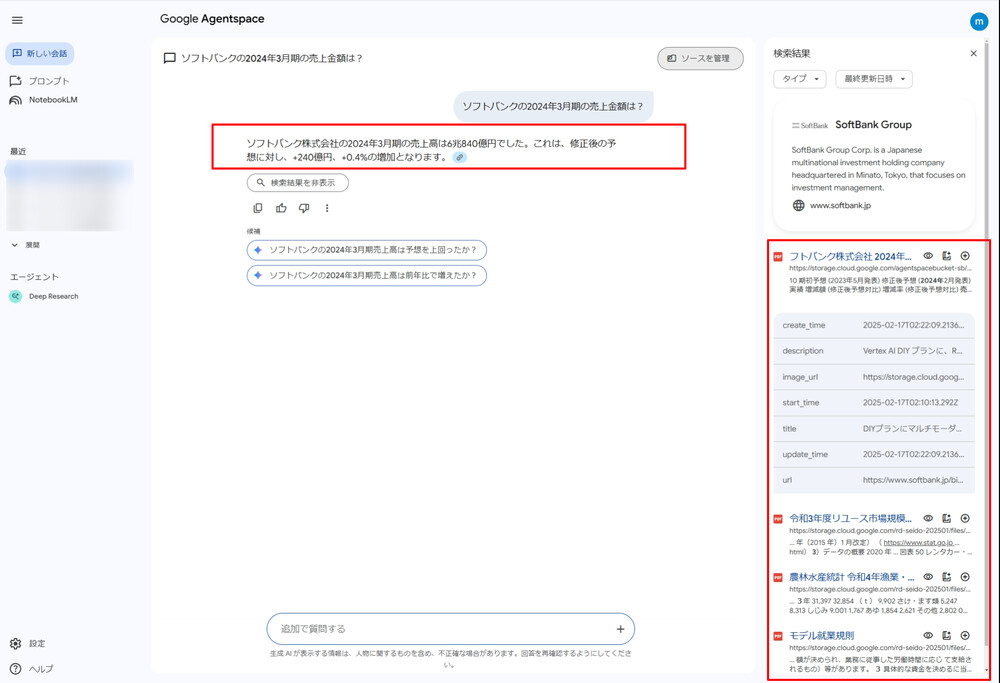Click the plus icon in the question input box
Viewport: 1000px width, 683px height.
click(622, 629)
